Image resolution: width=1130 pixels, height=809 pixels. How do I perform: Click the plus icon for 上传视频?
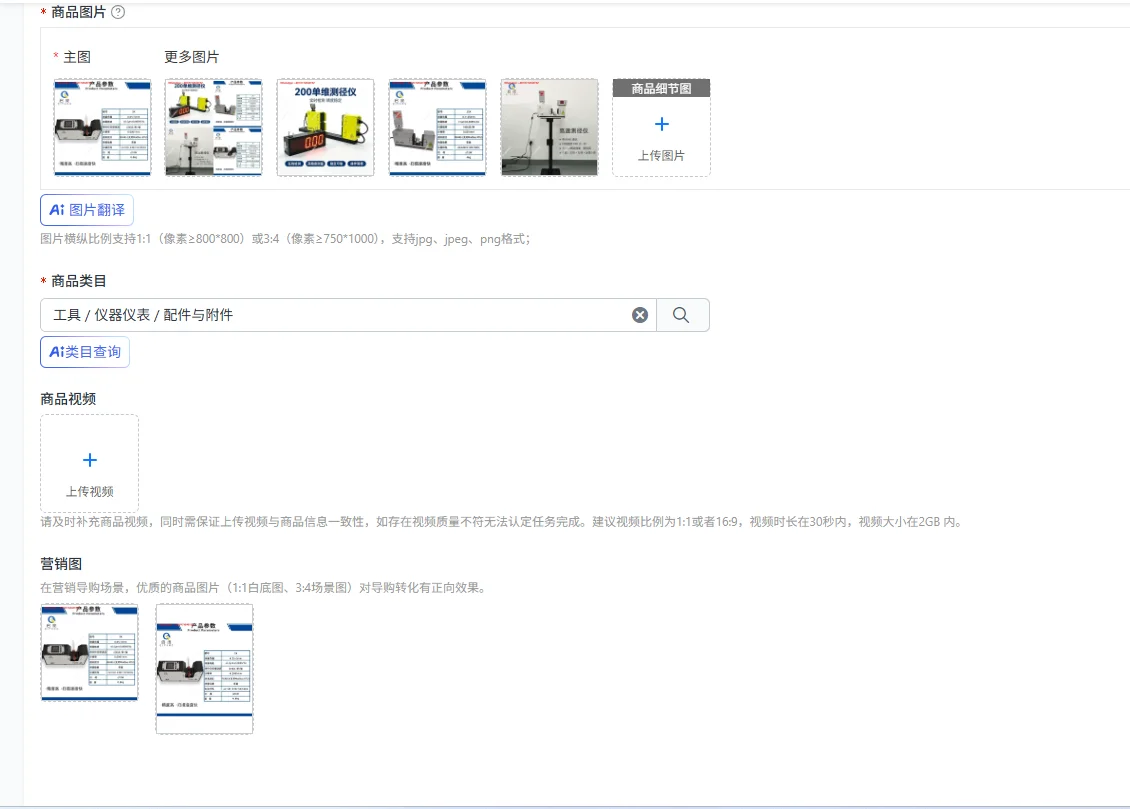click(89, 460)
